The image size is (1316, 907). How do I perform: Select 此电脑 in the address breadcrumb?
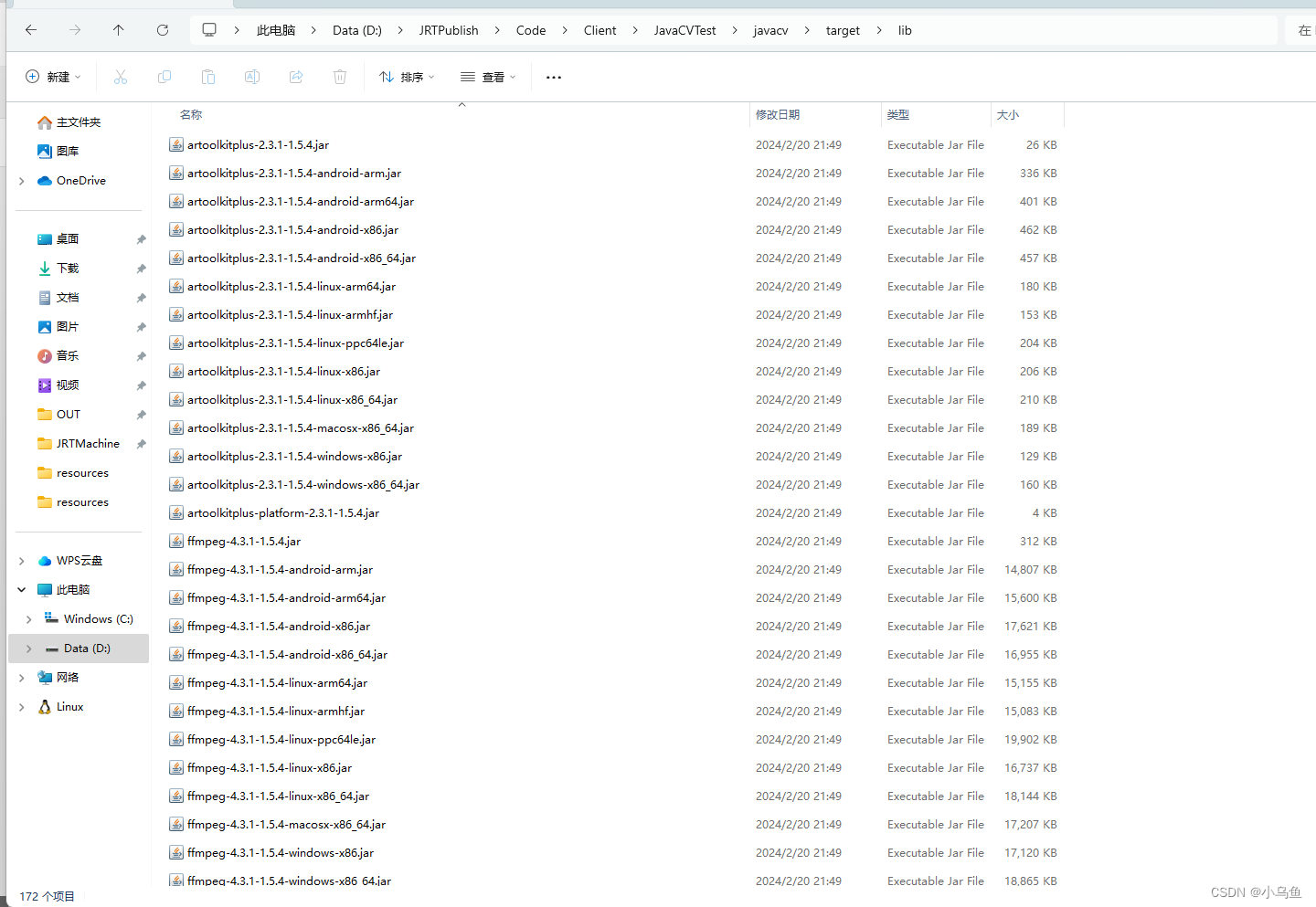tap(276, 30)
